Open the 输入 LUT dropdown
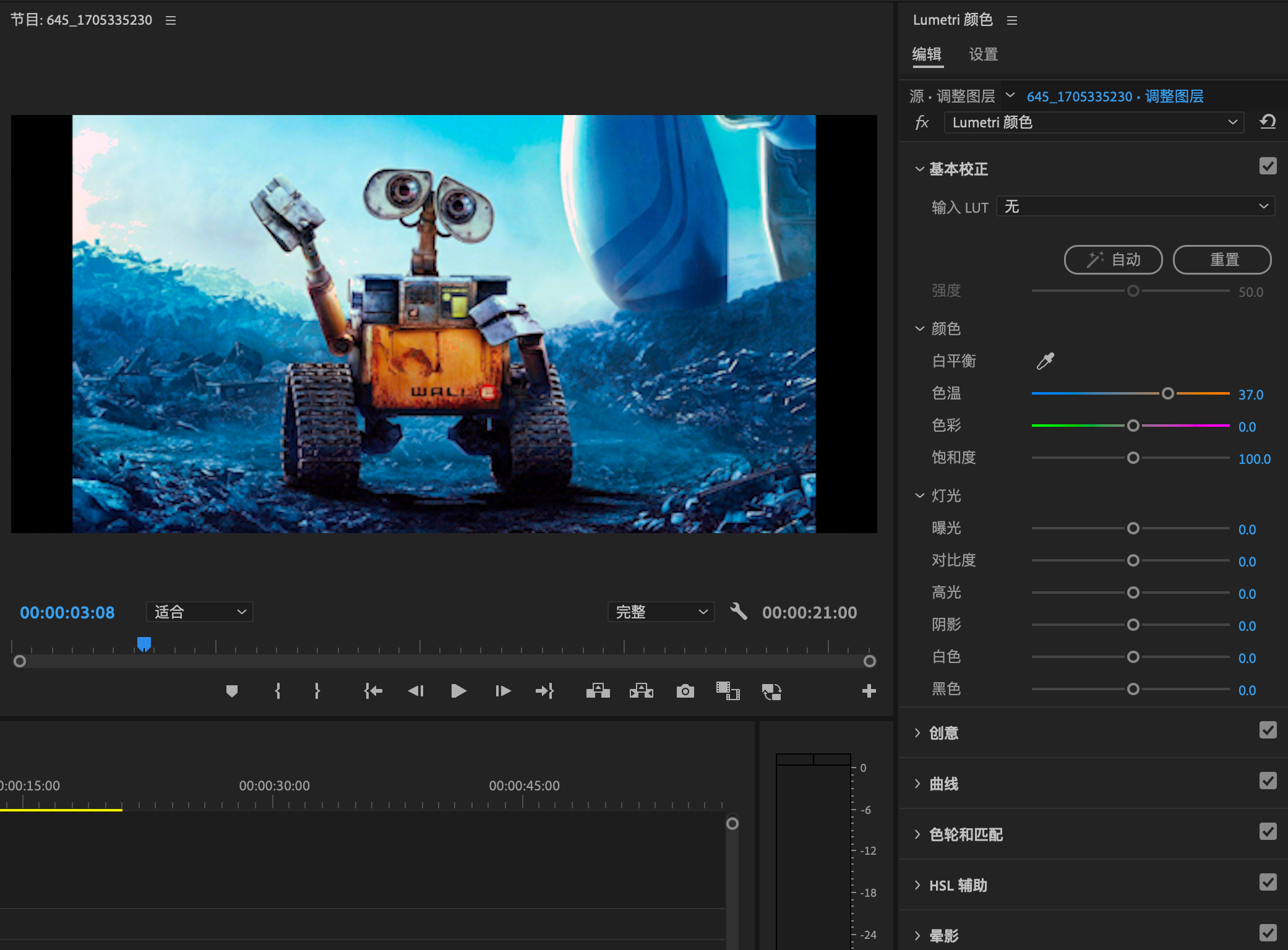Viewport: 1288px width, 950px height. (1136, 206)
